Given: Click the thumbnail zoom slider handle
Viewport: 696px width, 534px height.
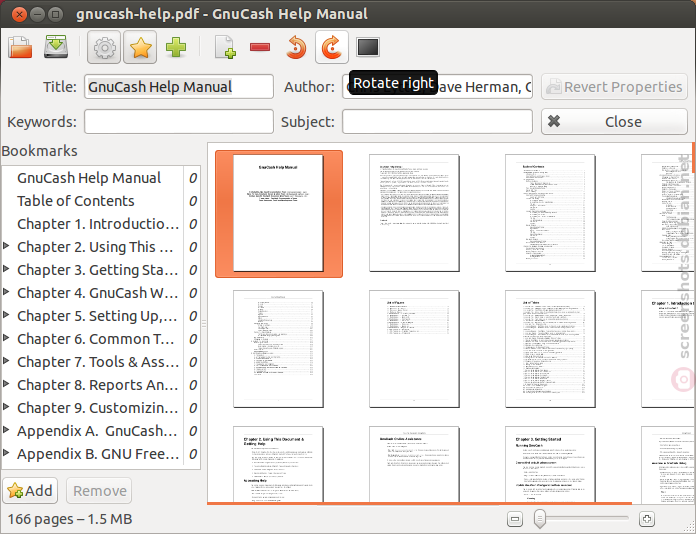Looking at the screenshot, I should coord(539,519).
